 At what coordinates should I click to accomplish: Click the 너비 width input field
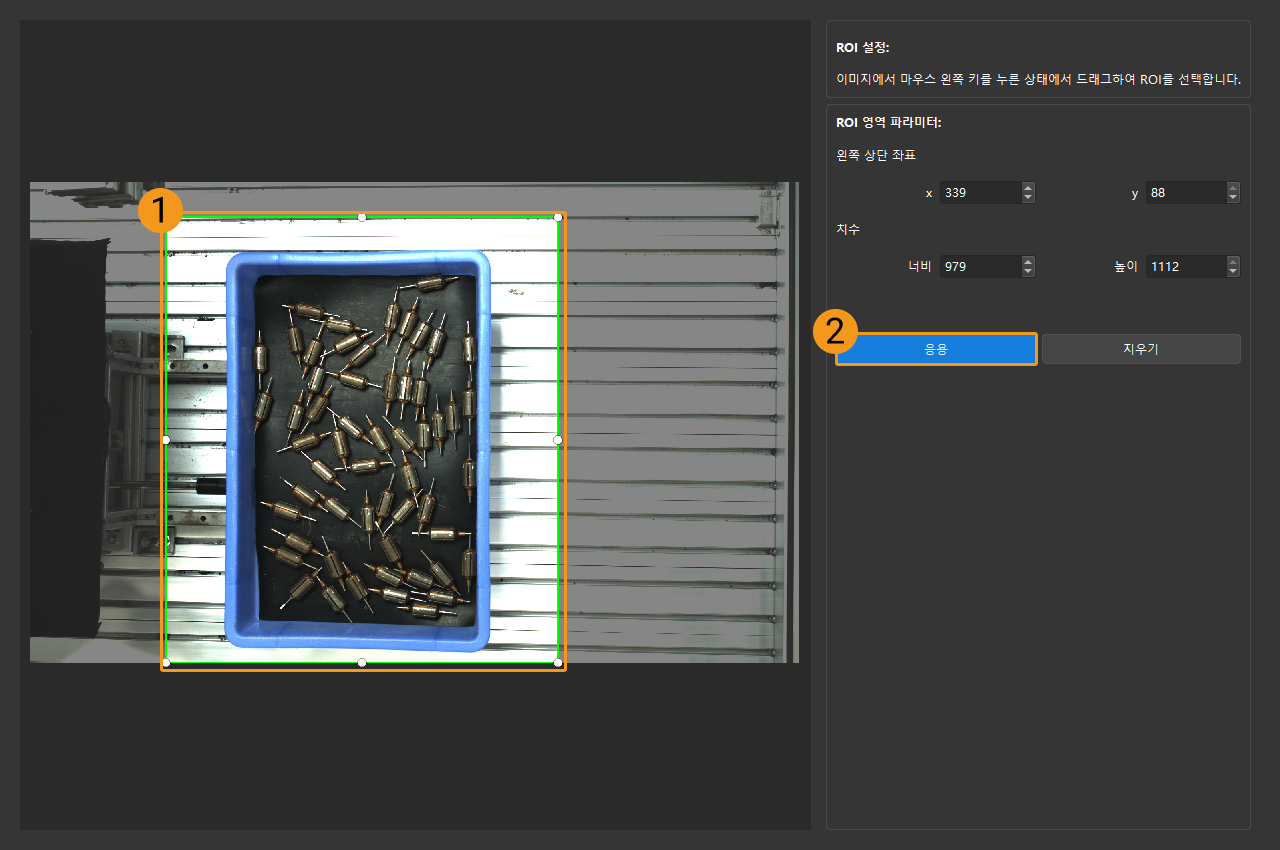979,267
